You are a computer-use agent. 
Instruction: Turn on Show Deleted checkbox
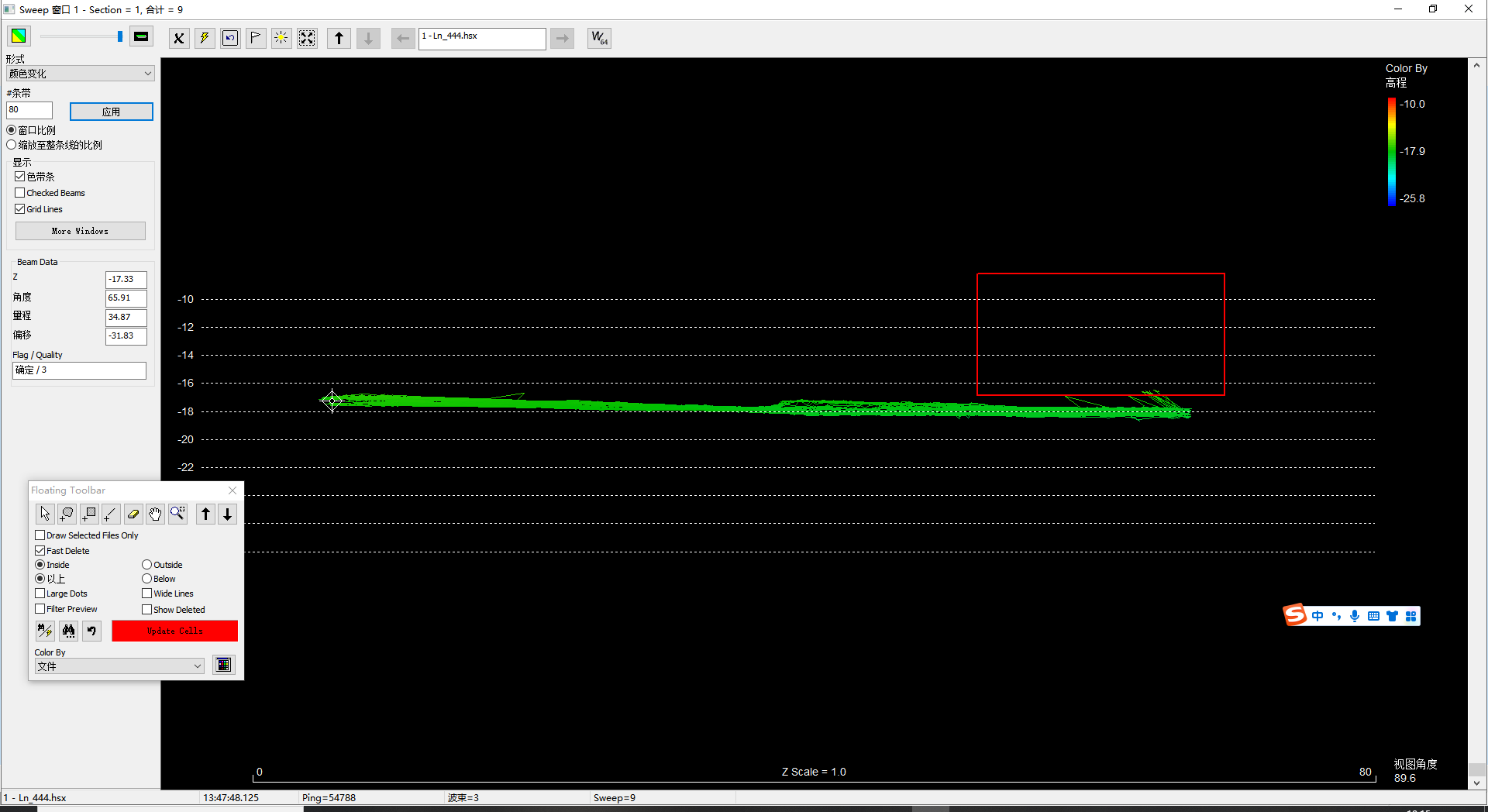146,610
